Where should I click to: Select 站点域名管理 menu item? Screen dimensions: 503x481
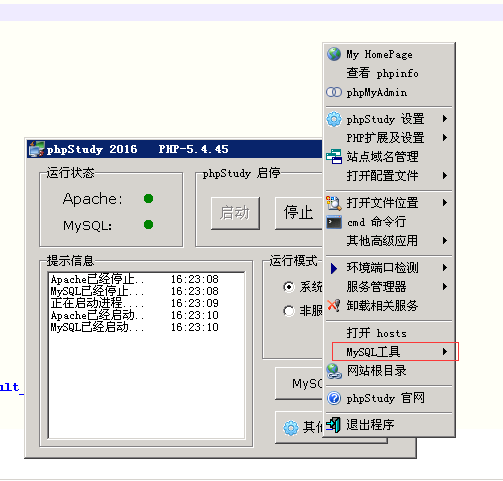click(389, 156)
